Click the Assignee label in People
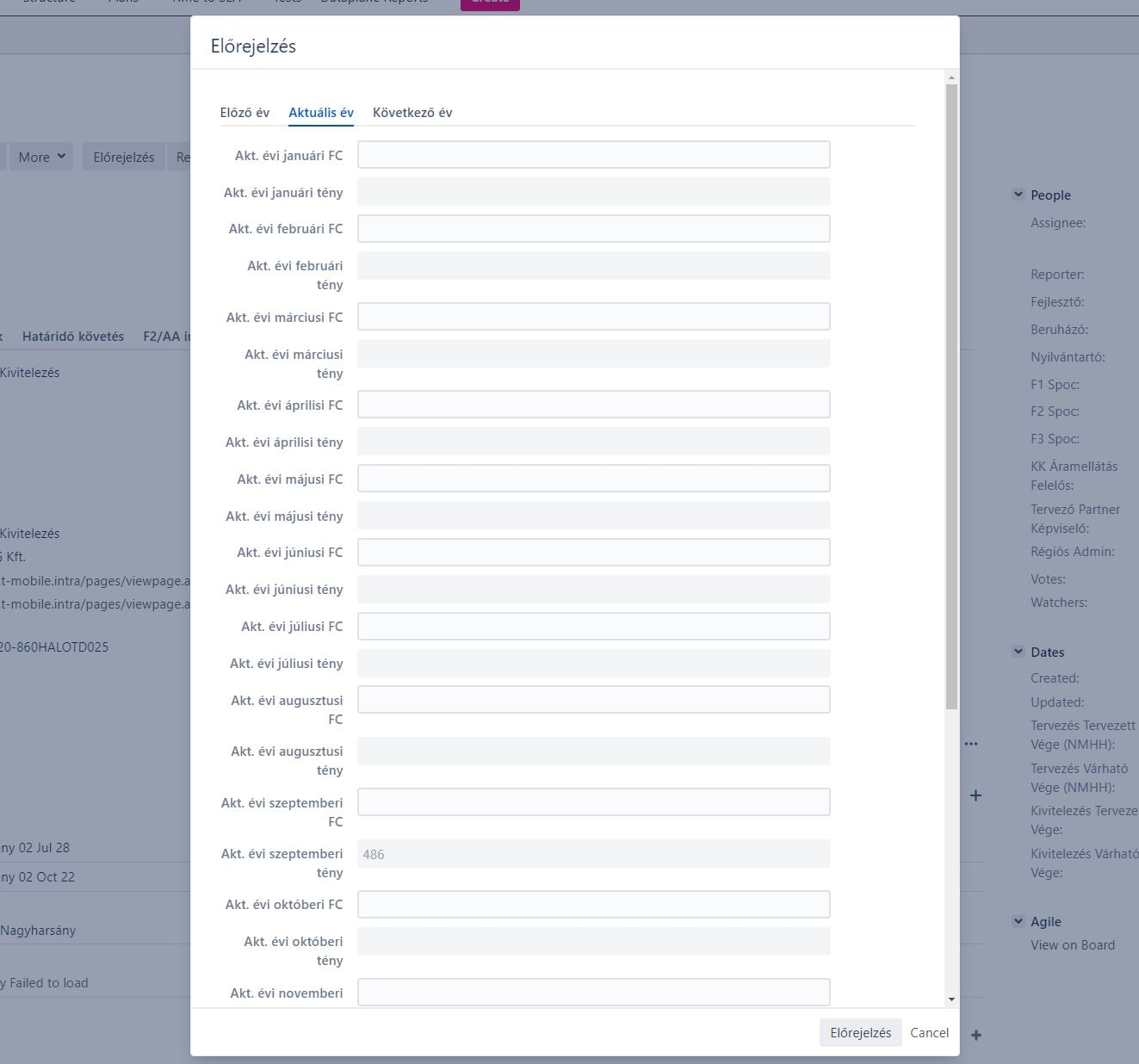Viewport: 1139px width, 1064px height. (x=1058, y=223)
